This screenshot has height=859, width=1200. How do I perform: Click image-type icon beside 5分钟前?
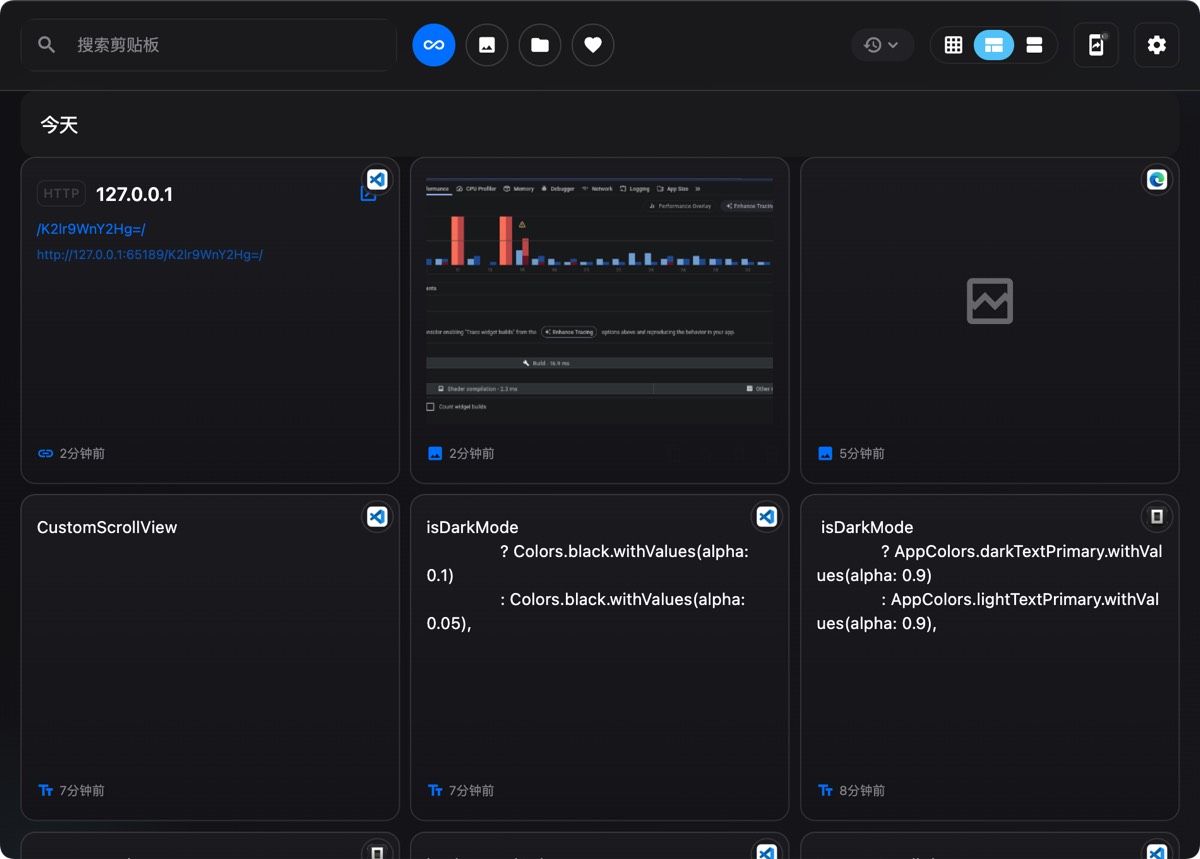(825, 453)
